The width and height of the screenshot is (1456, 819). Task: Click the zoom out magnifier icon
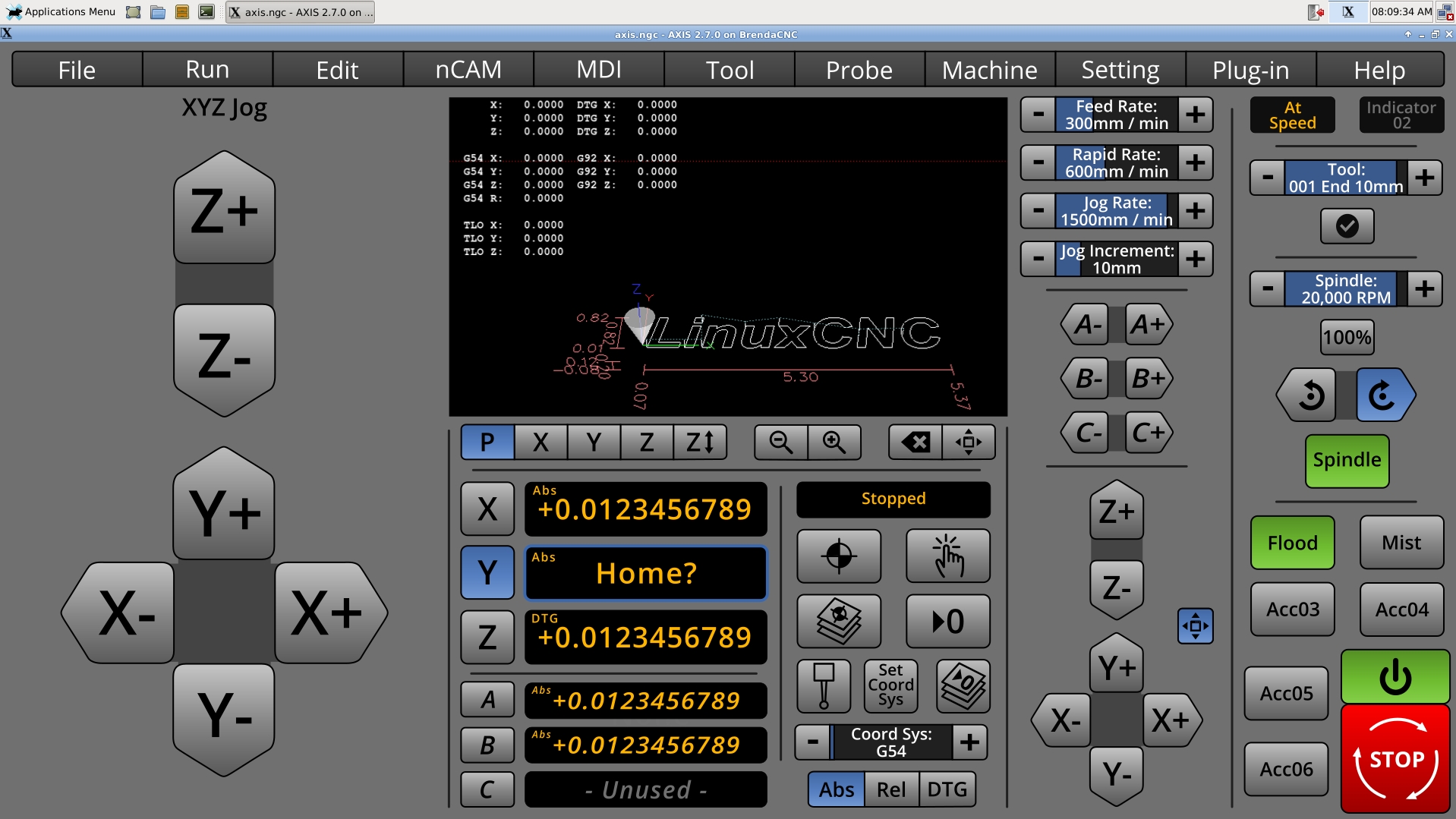tap(780, 442)
